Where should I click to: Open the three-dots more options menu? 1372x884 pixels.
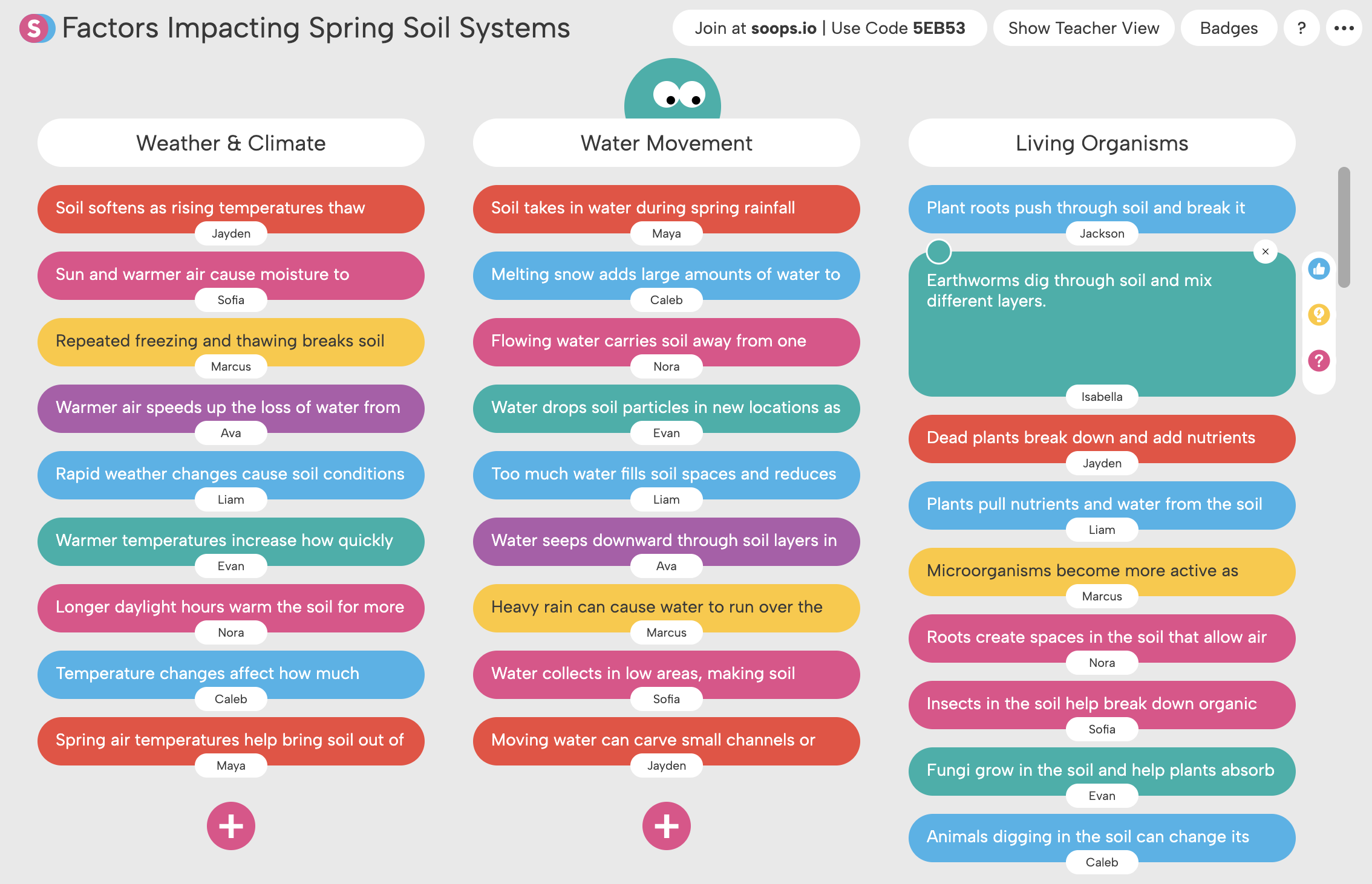tap(1344, 28)
